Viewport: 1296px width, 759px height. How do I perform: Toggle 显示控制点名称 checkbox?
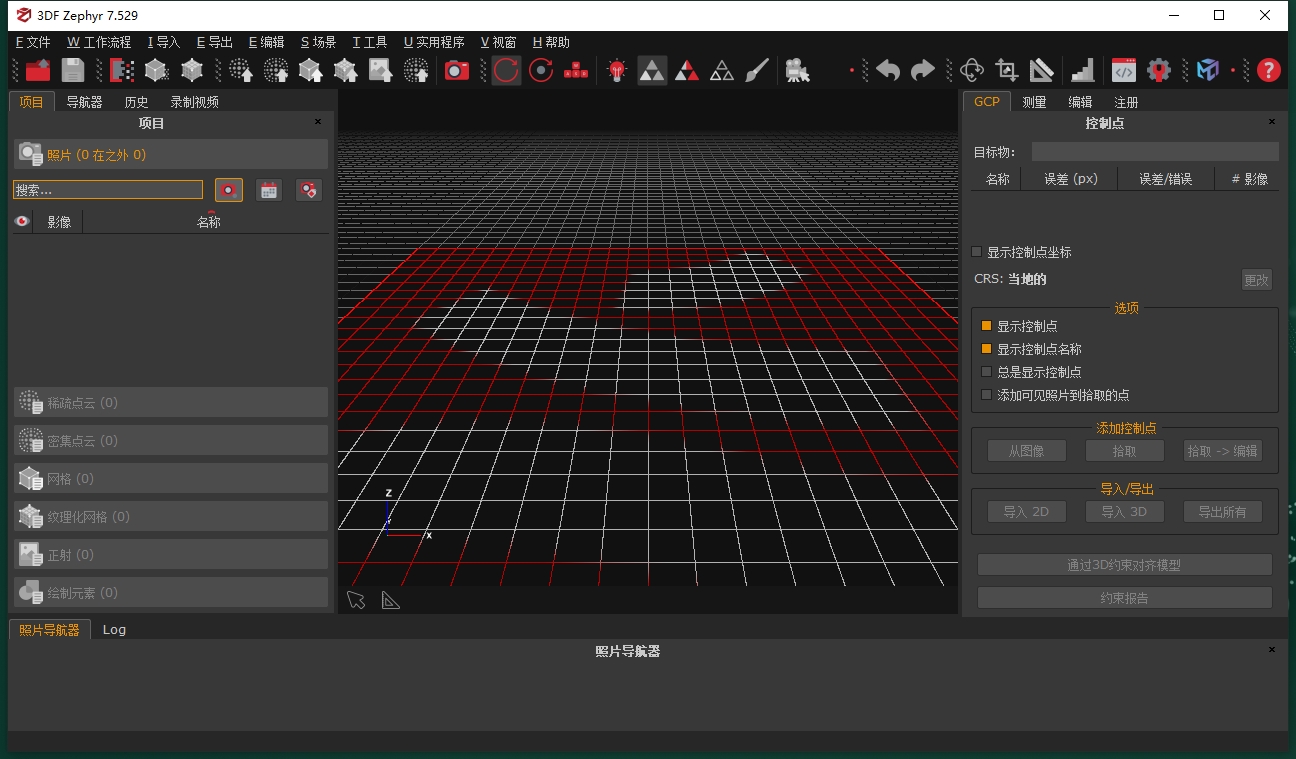(x=987, y=349)
